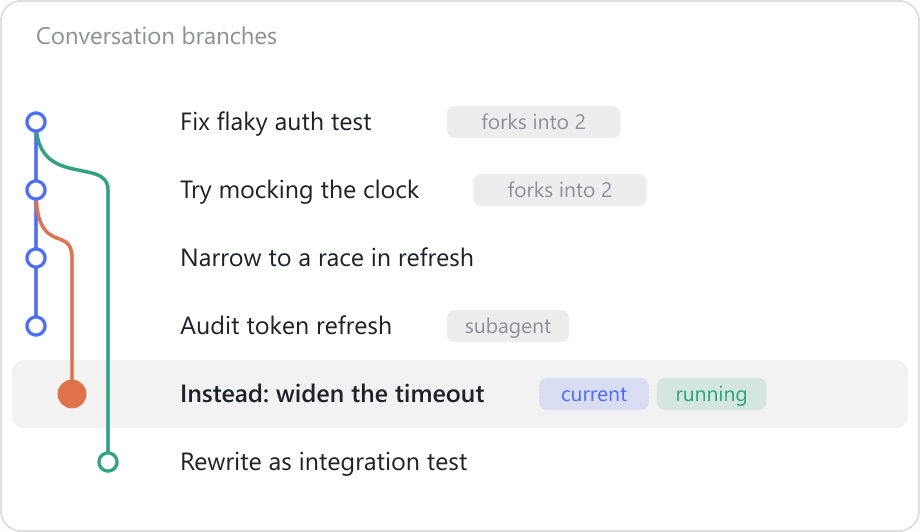Select the Audit token refresh entry
Image resolution: width=920 pixels, height=532 pixels.
[x=286, y=326]
